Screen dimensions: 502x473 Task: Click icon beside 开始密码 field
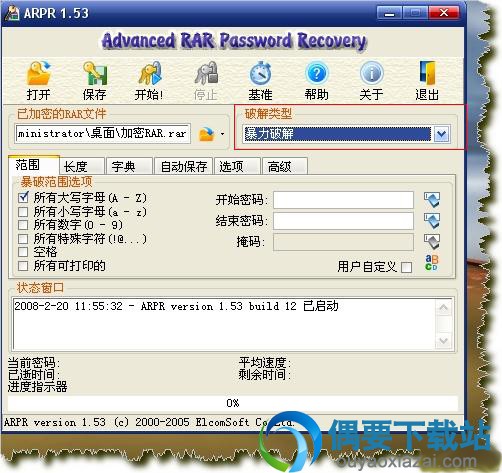pyautogui.click(x=432, y=200)
